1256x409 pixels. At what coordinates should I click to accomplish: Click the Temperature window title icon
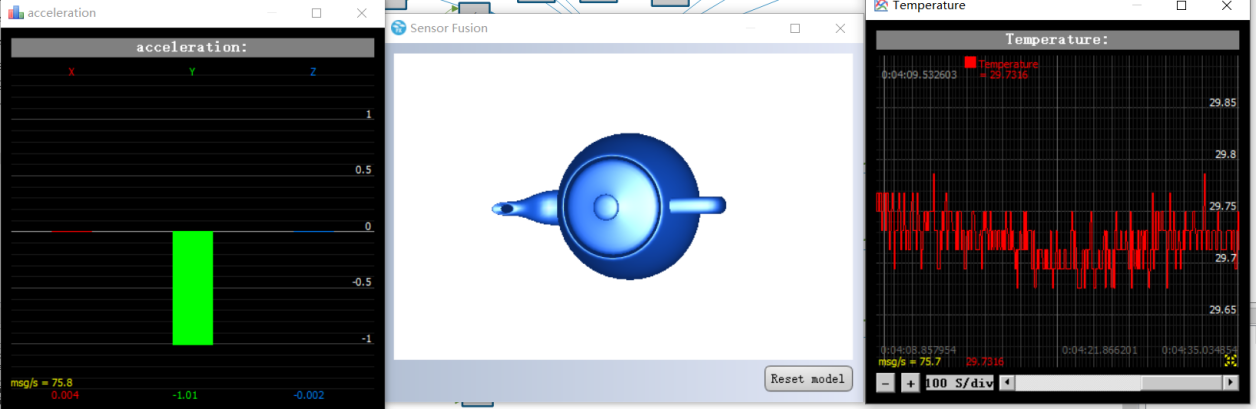(x=881, y=5)
